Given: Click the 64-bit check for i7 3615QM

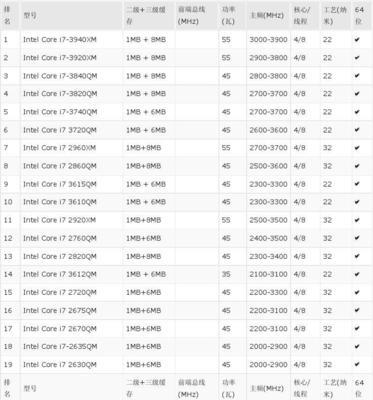Looking at the screenshot, I should click(357, 184).
